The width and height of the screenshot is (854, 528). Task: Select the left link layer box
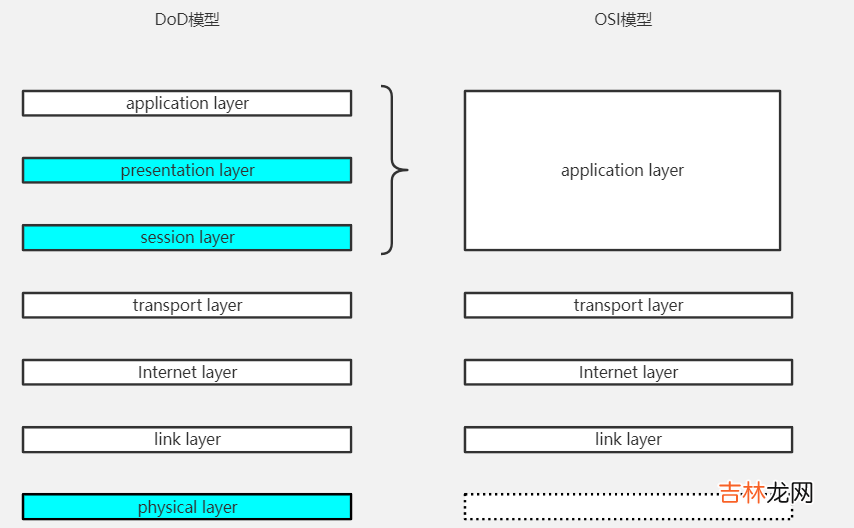click(187, 439)
